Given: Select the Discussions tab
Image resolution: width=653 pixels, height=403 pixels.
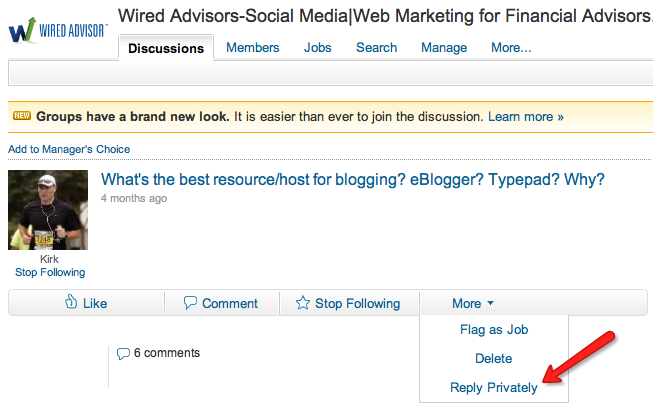Looking at the screenshot, I should [166, 48].
